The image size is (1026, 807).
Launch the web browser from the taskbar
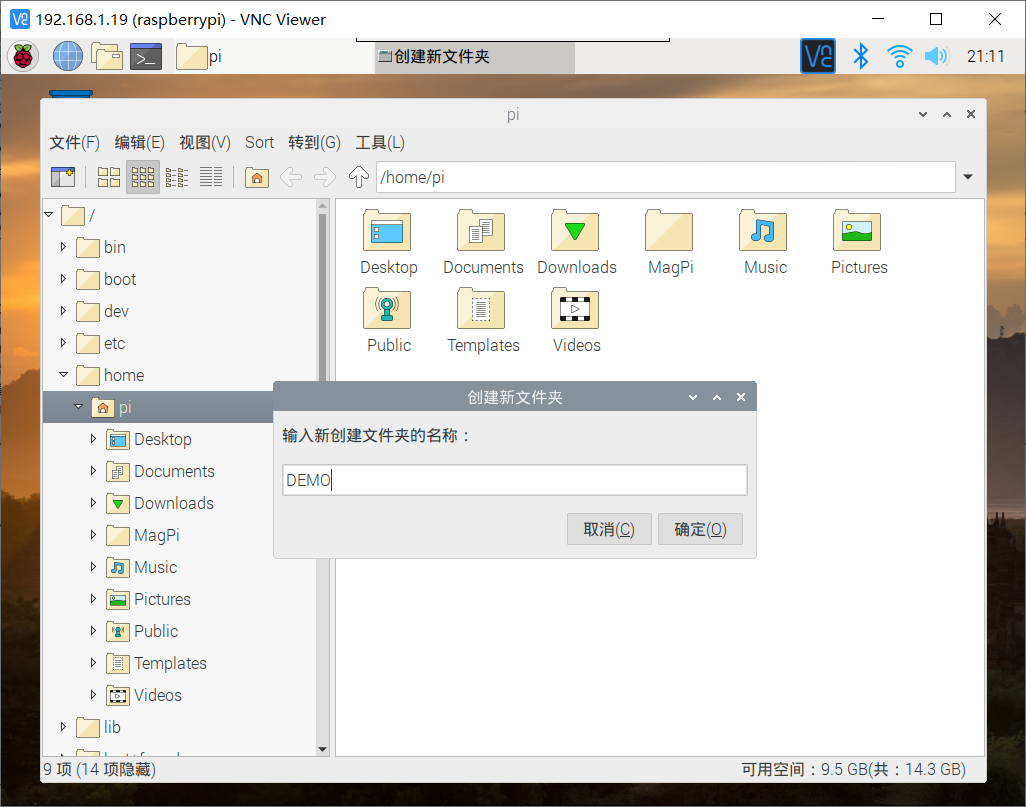click(x=67, y=56)
